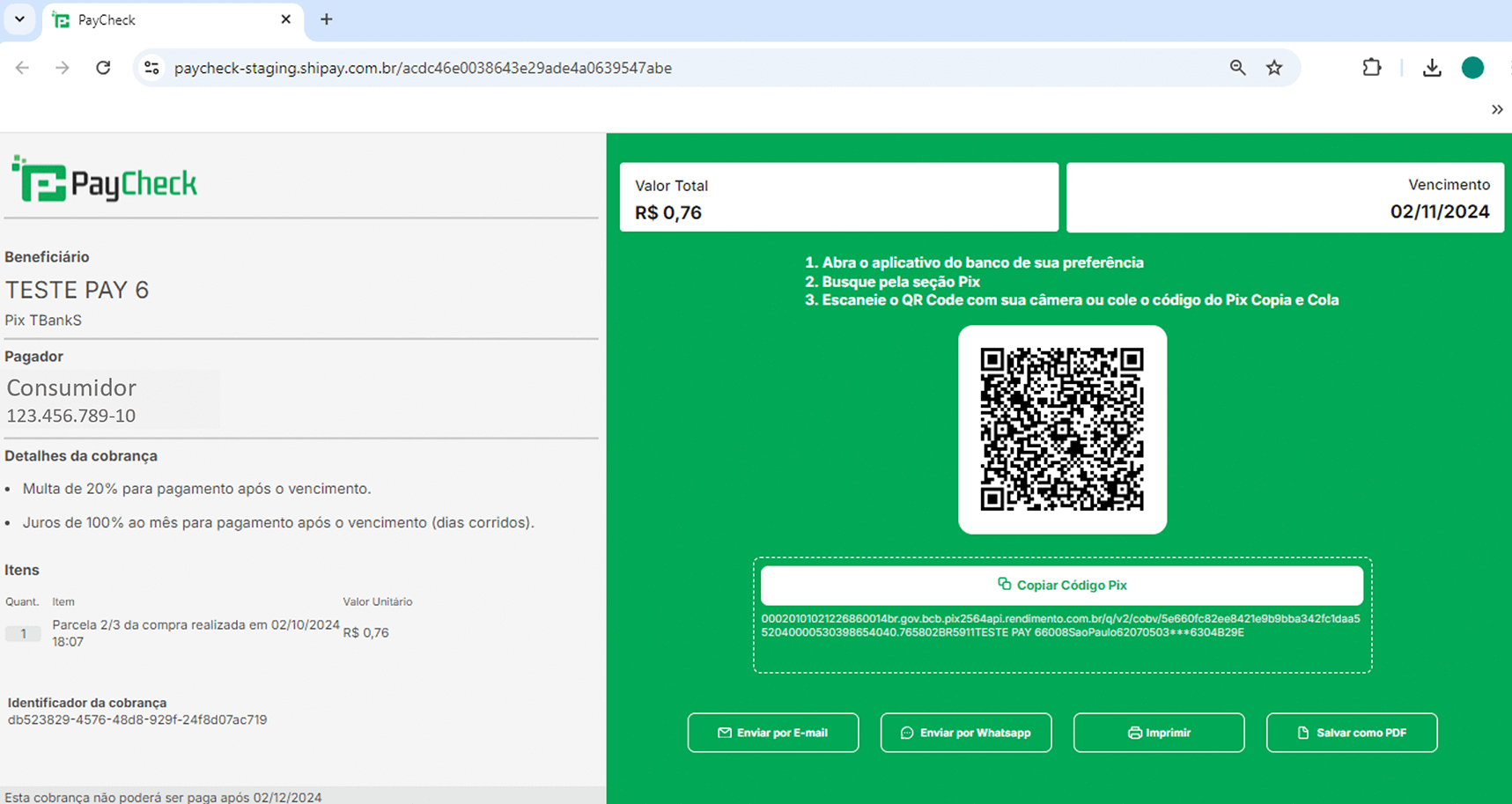Click the item quantity 1 cell
The height and width of the screenshot is (804, 1512).
pyautogui.click(x=23, y=633)
